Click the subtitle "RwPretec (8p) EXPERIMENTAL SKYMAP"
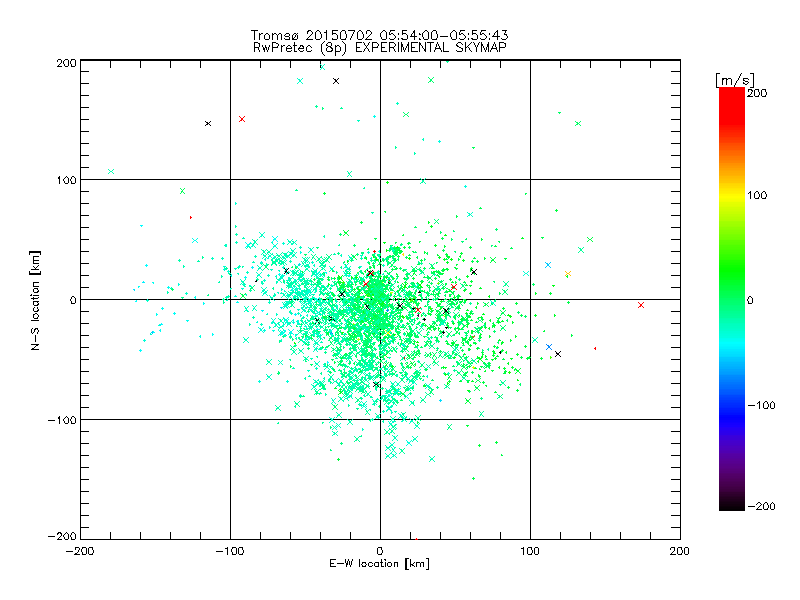The width and height of the screenshot is (800, 600). (x=379, y=47)
